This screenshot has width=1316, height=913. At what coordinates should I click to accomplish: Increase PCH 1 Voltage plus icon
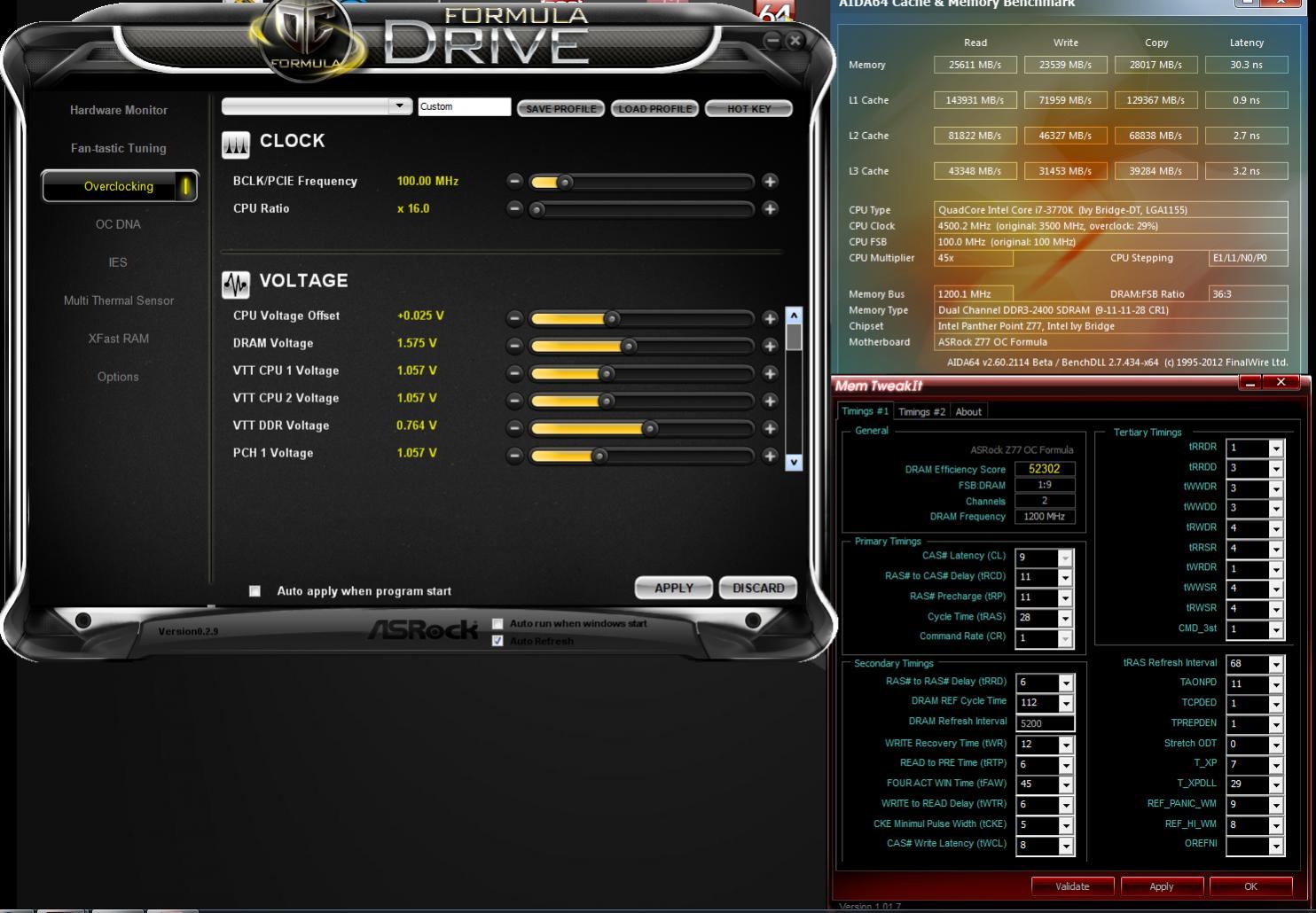[x=770, y=456]
